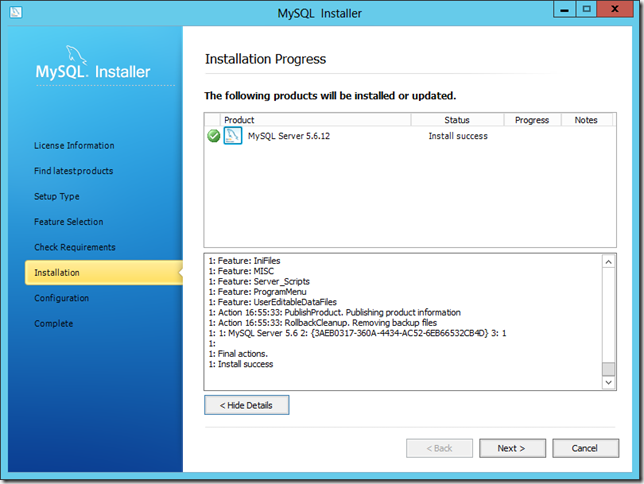This screenshot has width=644, height=484.
Task: Close the MySQL Installer window
Action: (615, 9)
